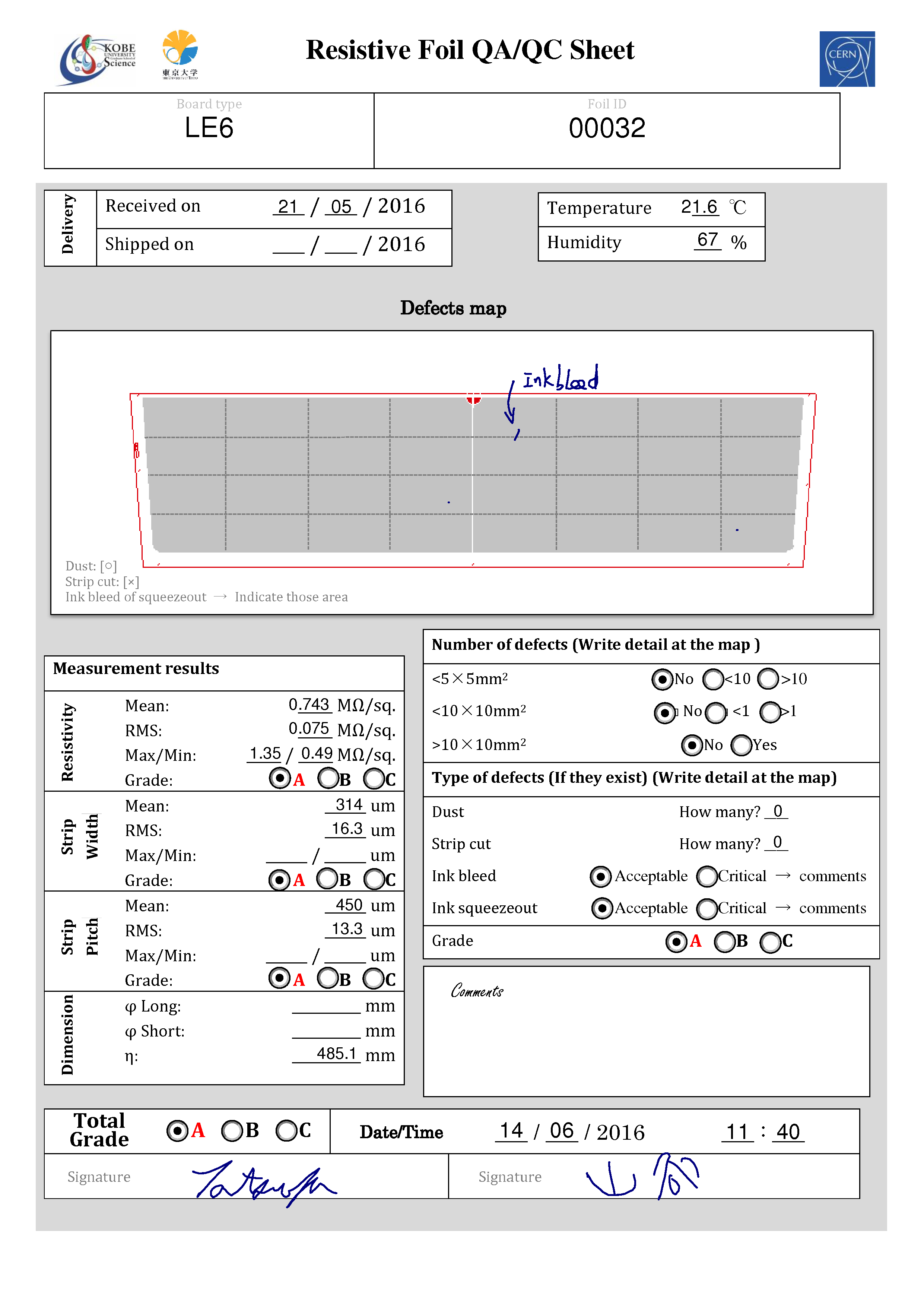This screenshot has width=924, height=1307.
Task: Choose >10 for <5×5mm² defects
Action: [768, 678]
